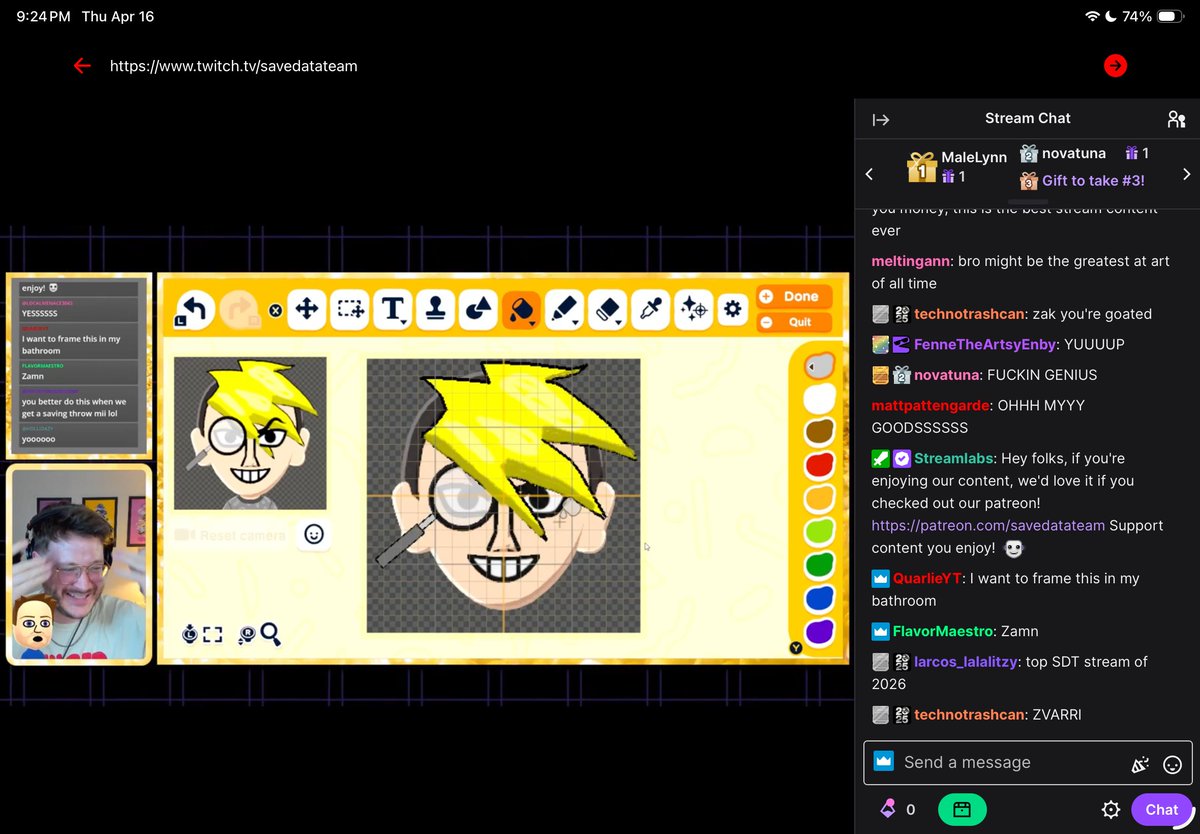
Task: Focus the Send a message field
Action: pos(1028,762)
